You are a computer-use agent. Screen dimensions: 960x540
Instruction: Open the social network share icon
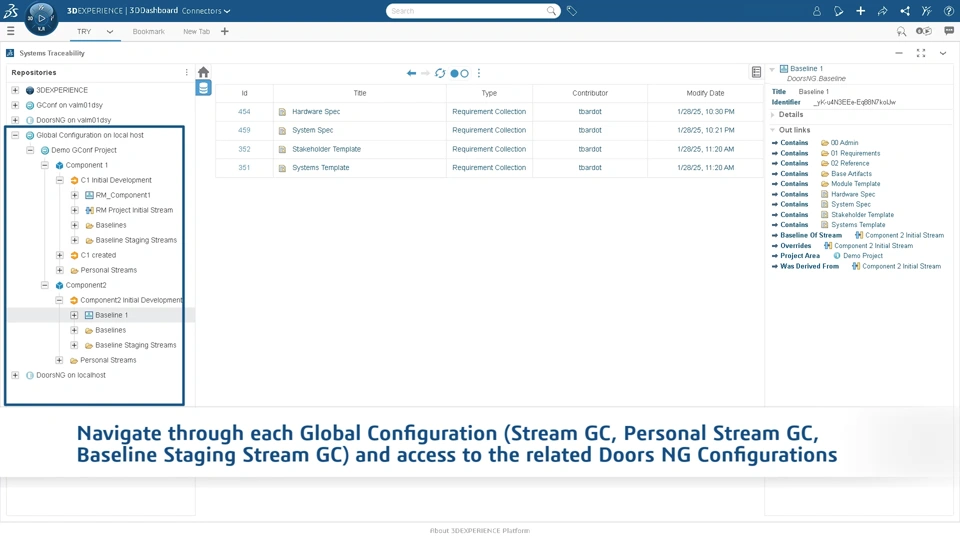904,11
